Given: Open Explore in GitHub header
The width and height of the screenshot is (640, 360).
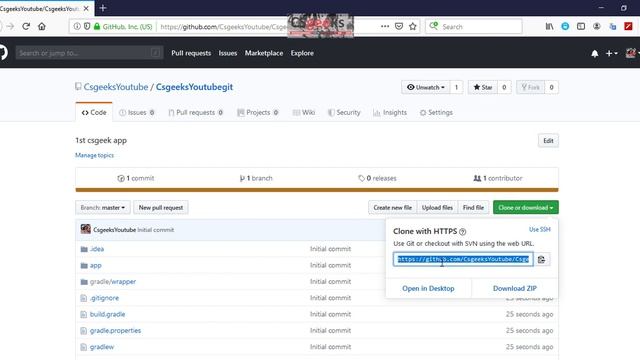Looking at the screenshot, I should coord(302,53).
